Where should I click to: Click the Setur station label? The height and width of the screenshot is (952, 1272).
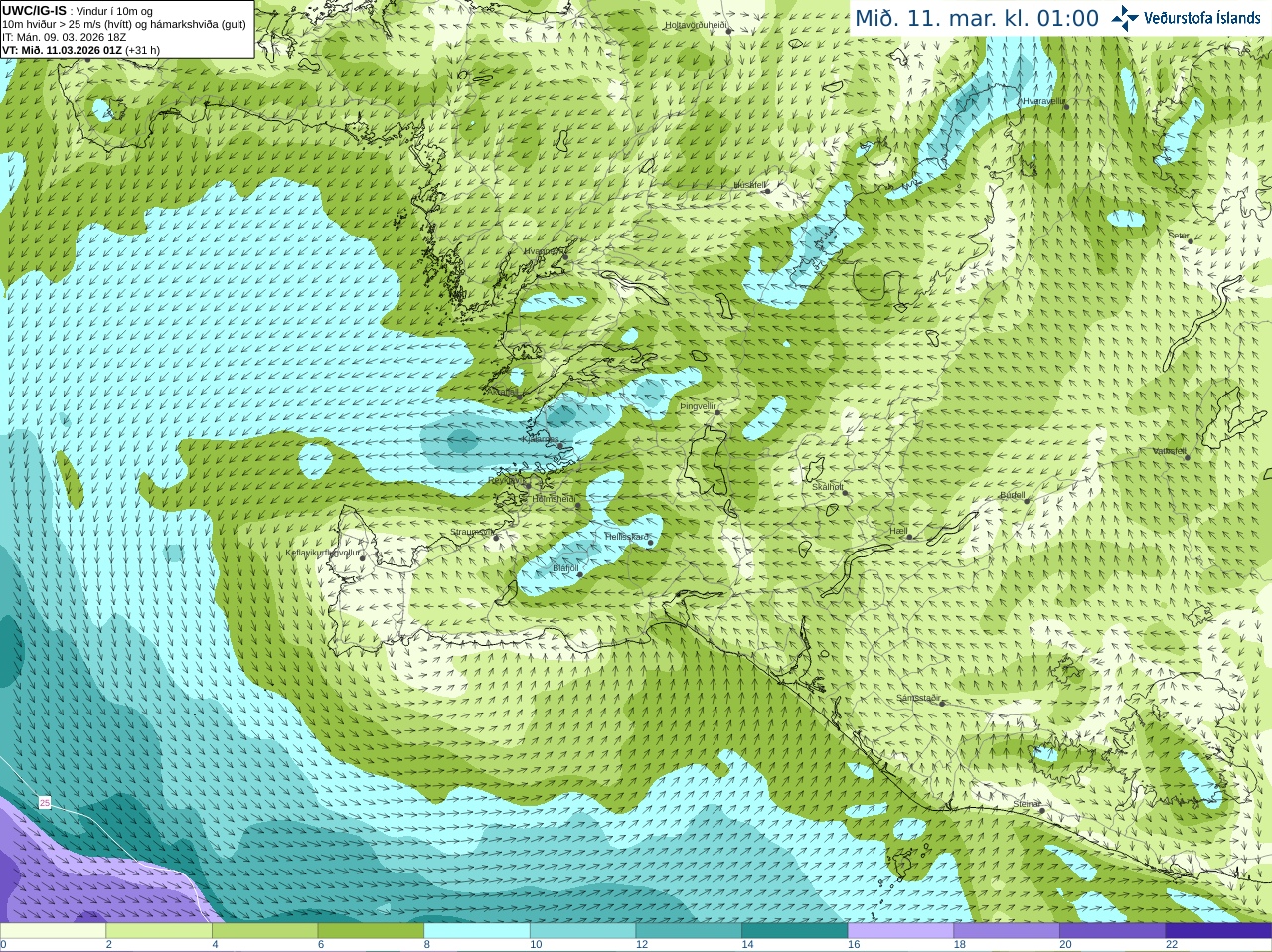1179,236
